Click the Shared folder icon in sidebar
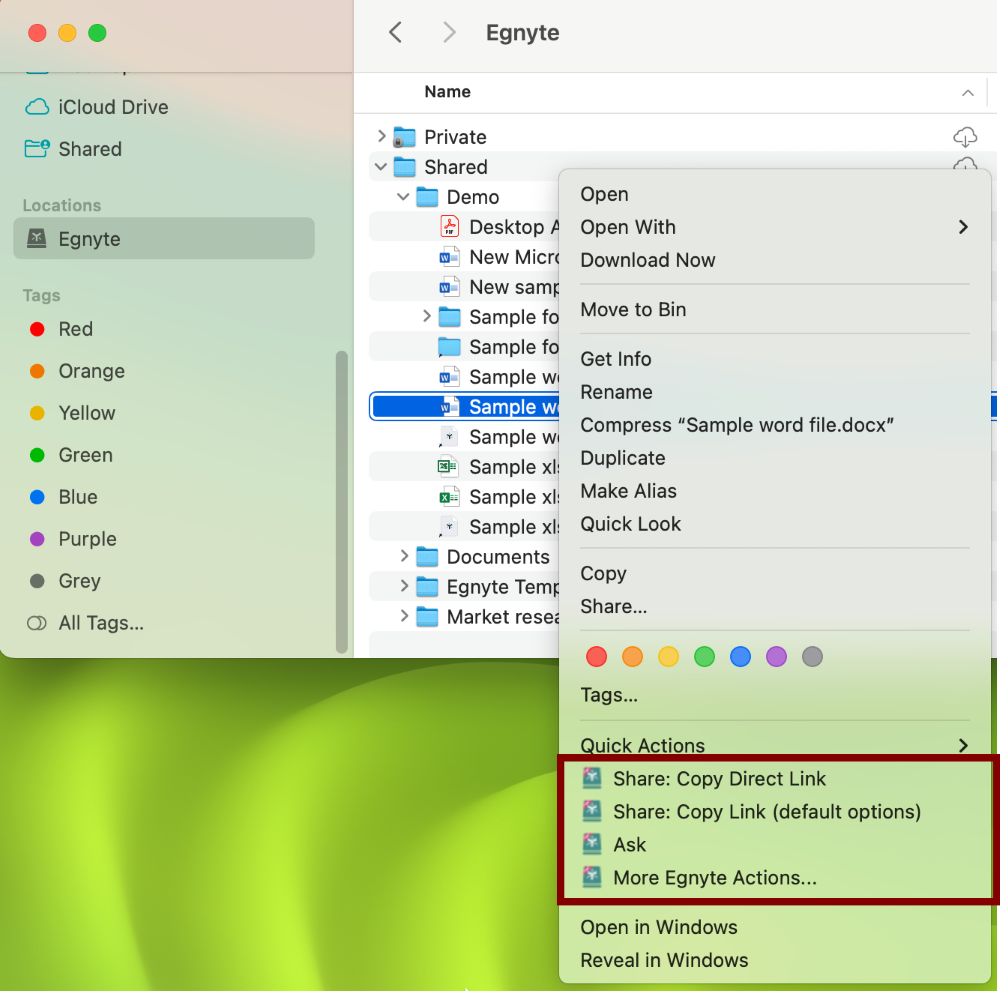 pyautogui.click(x=37, y=149)
